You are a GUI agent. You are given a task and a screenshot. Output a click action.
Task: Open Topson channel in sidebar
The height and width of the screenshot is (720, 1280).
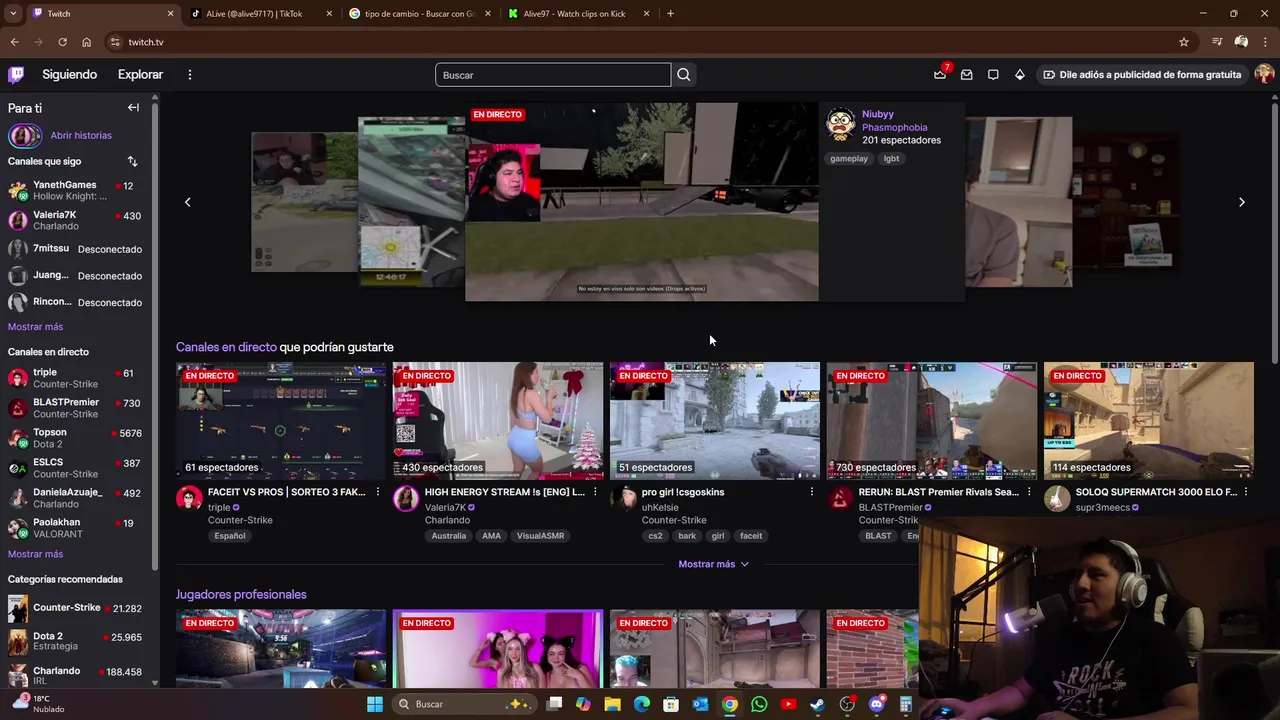(78, 438)
